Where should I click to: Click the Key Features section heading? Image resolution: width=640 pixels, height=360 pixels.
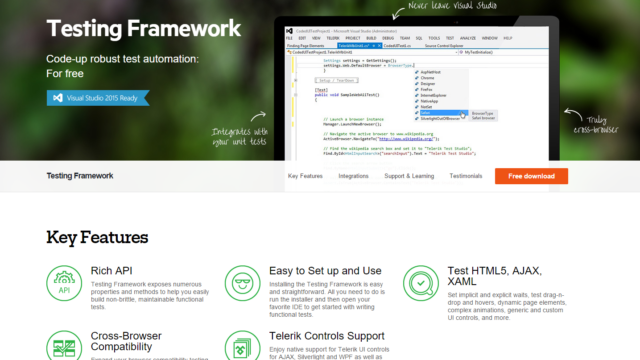pyautogui.click(x=97, y=237)
